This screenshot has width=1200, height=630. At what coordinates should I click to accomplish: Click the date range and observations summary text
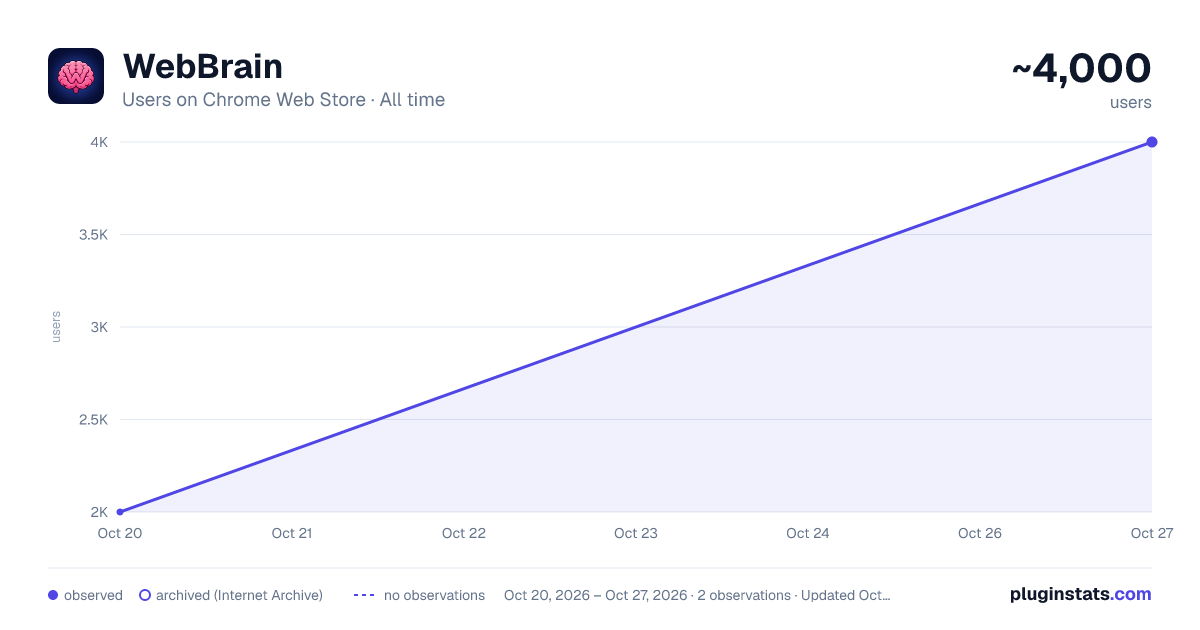click(x=697, y=595)
